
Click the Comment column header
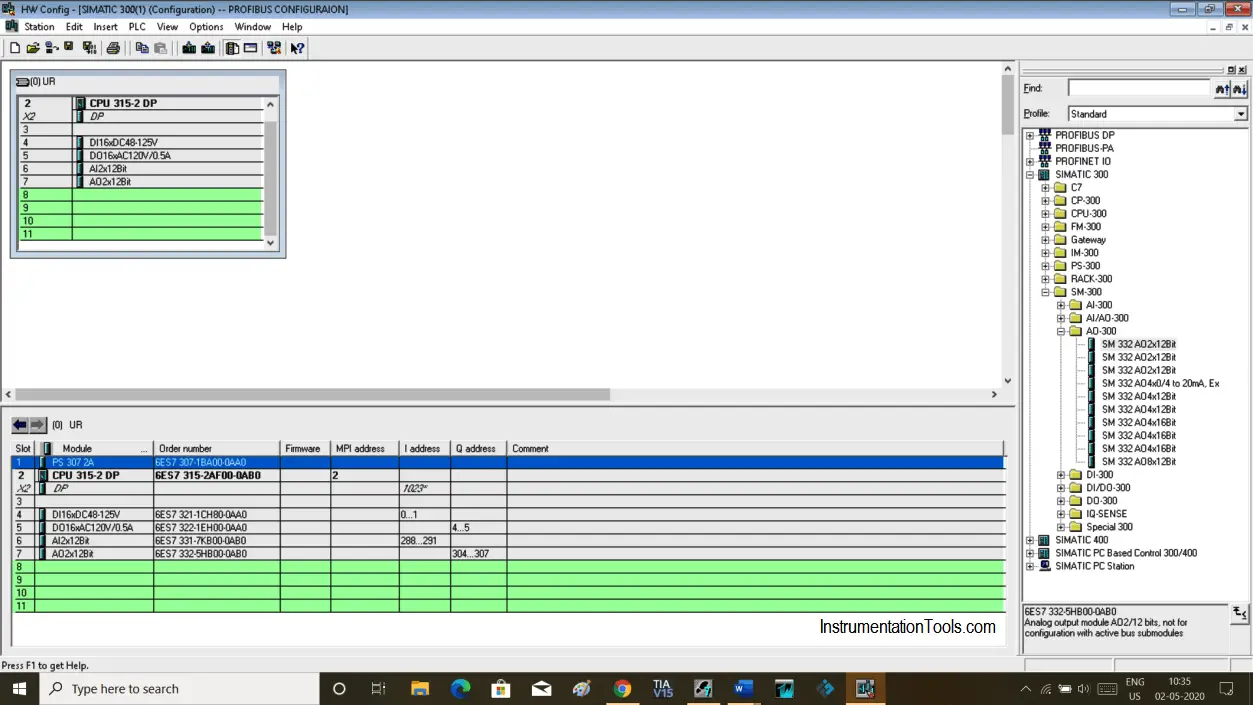click(755, 449)
